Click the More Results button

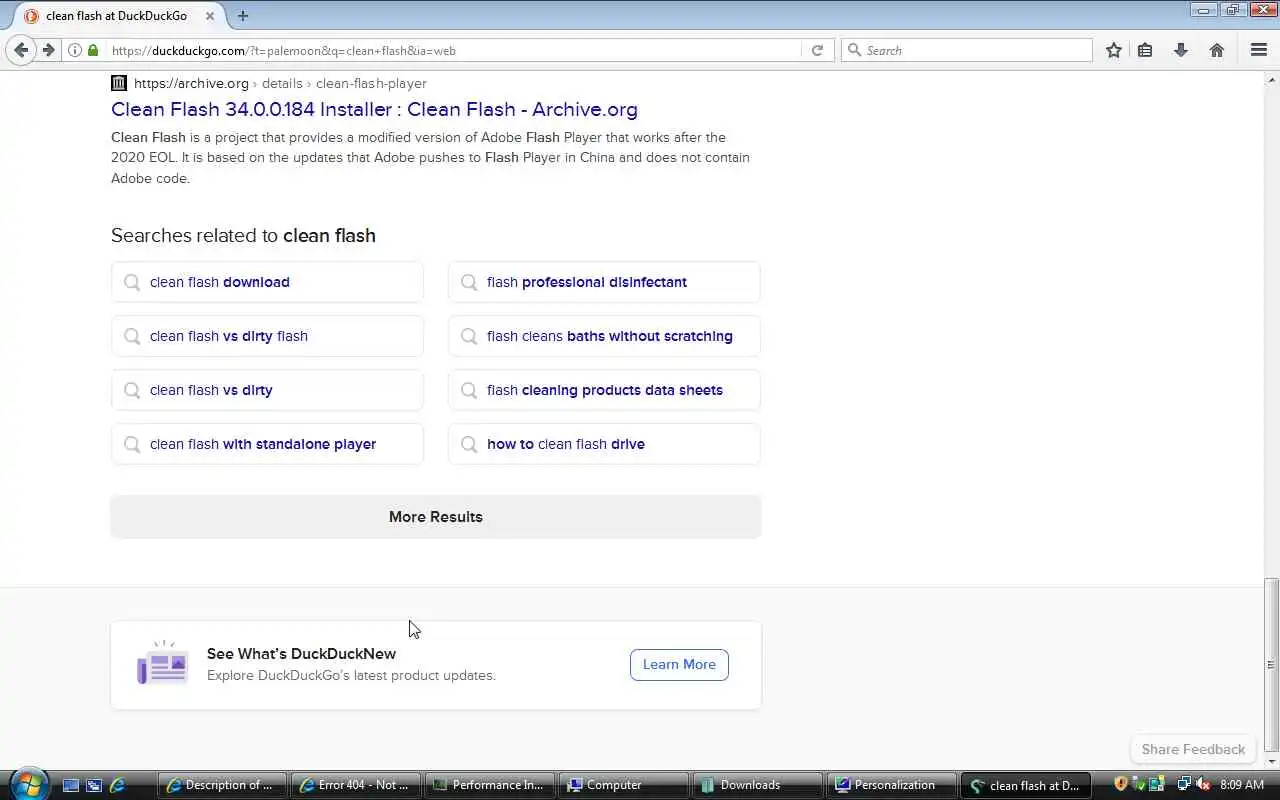click(x=436, y=517)
